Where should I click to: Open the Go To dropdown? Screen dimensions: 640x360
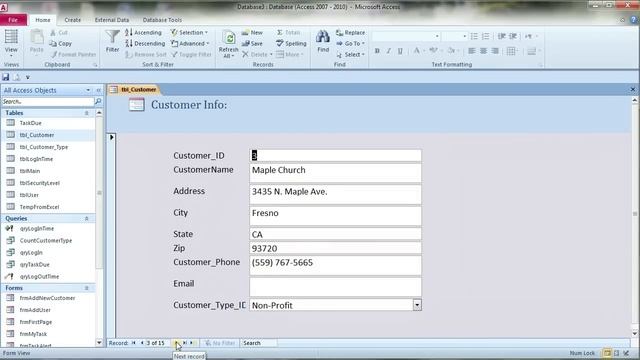[x=350, y=43]
